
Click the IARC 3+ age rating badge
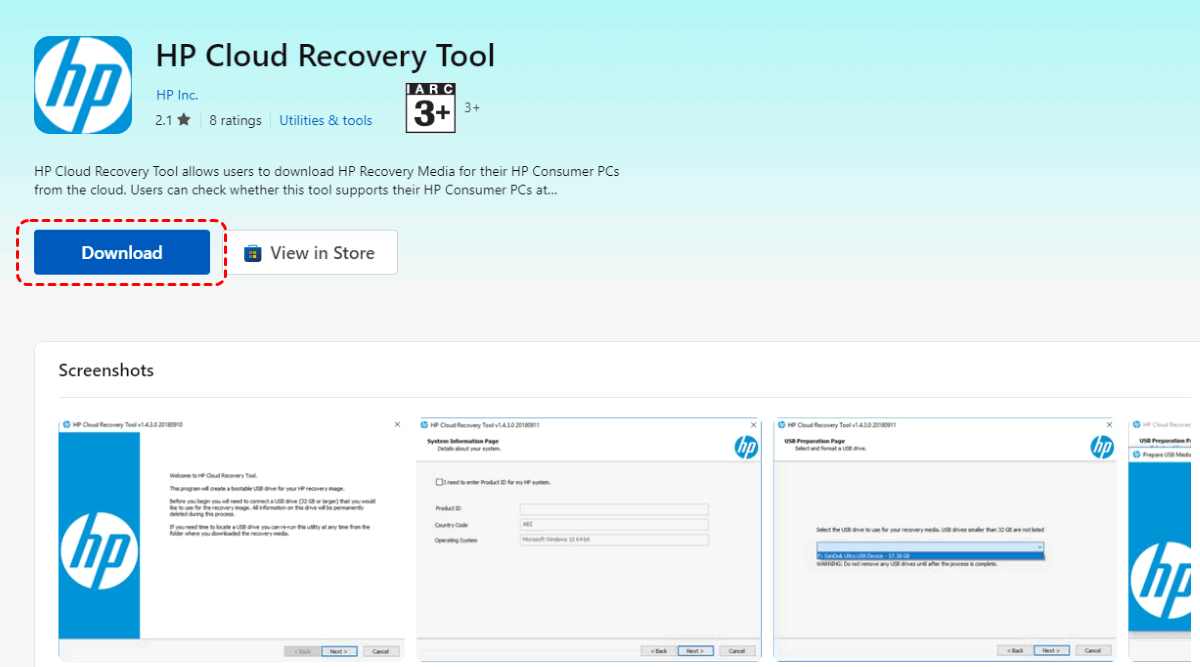click(x=431, y=108)
